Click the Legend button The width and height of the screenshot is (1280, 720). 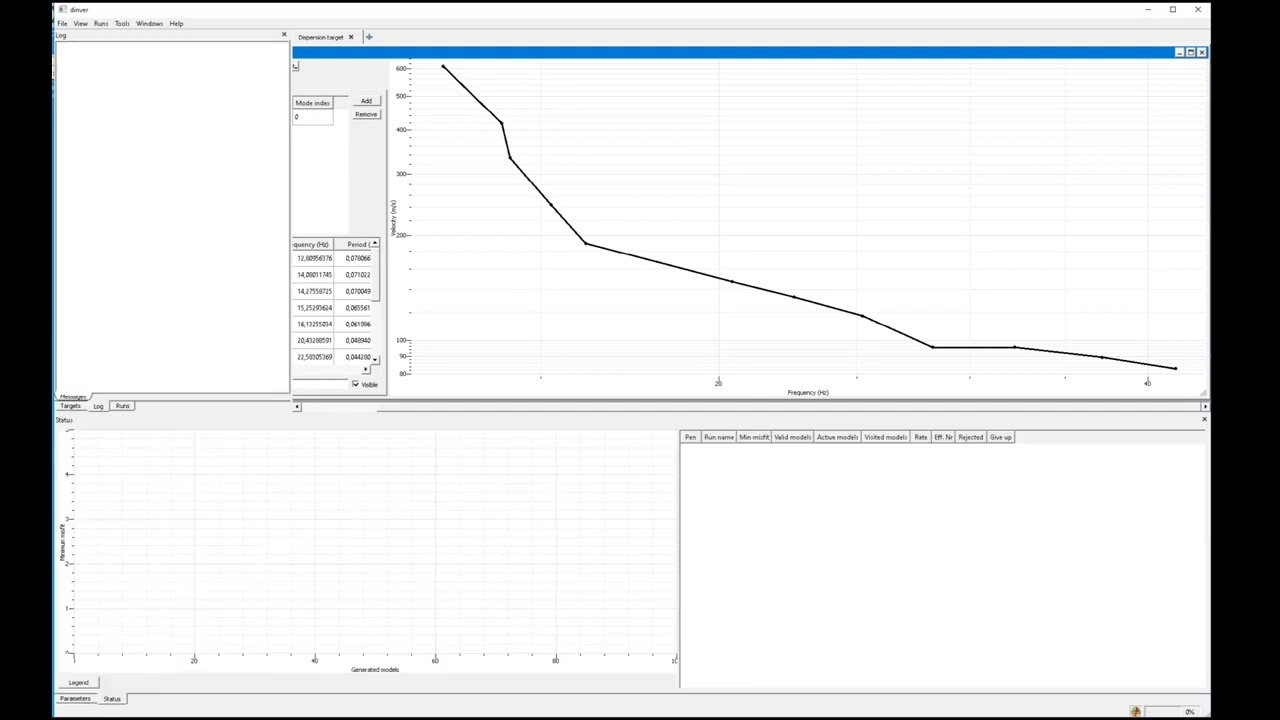[x=78, y=683]
